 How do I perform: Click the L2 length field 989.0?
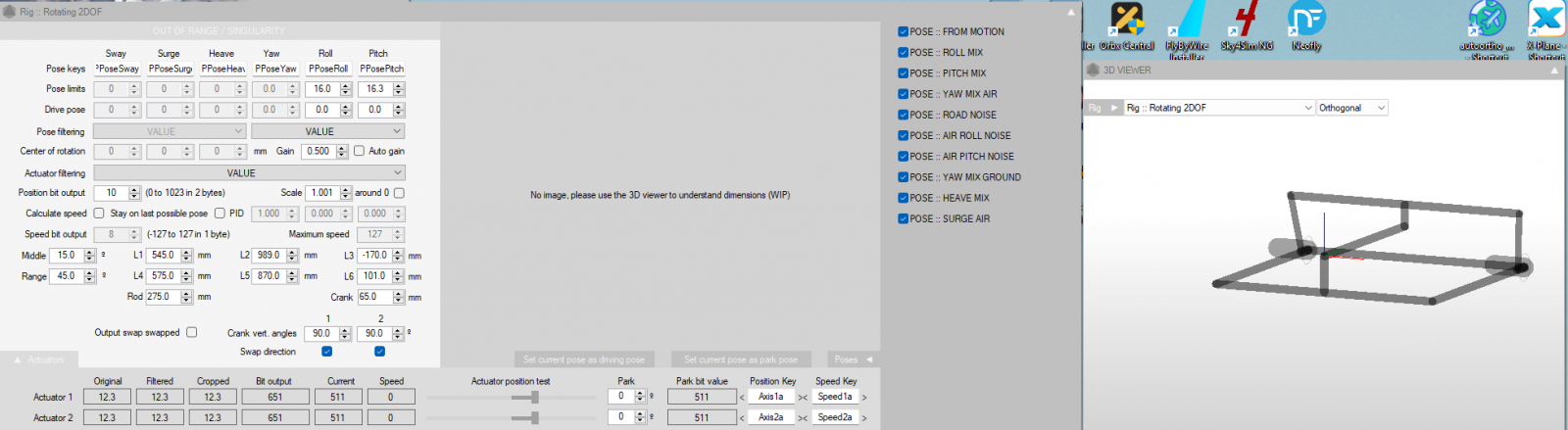[x=269, y=255]
